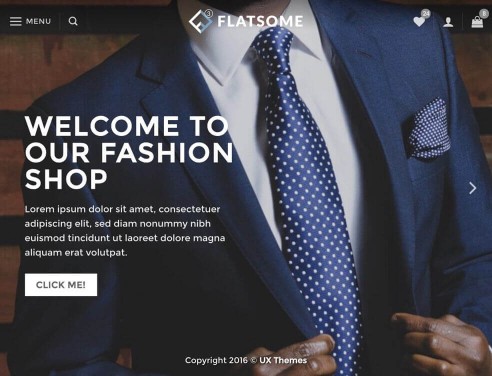Open the hamburger menu icon

click(15, 21)
